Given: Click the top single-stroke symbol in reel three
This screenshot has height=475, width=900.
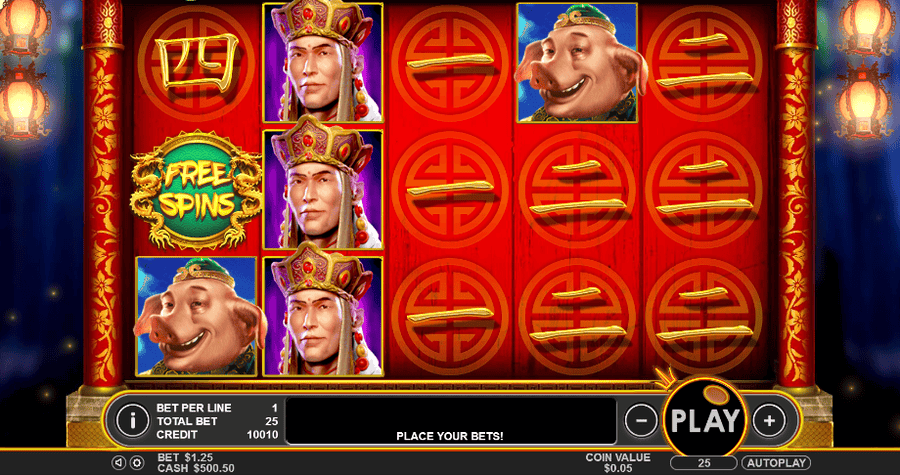Looking at the screenshot, I should click(450, 62).
